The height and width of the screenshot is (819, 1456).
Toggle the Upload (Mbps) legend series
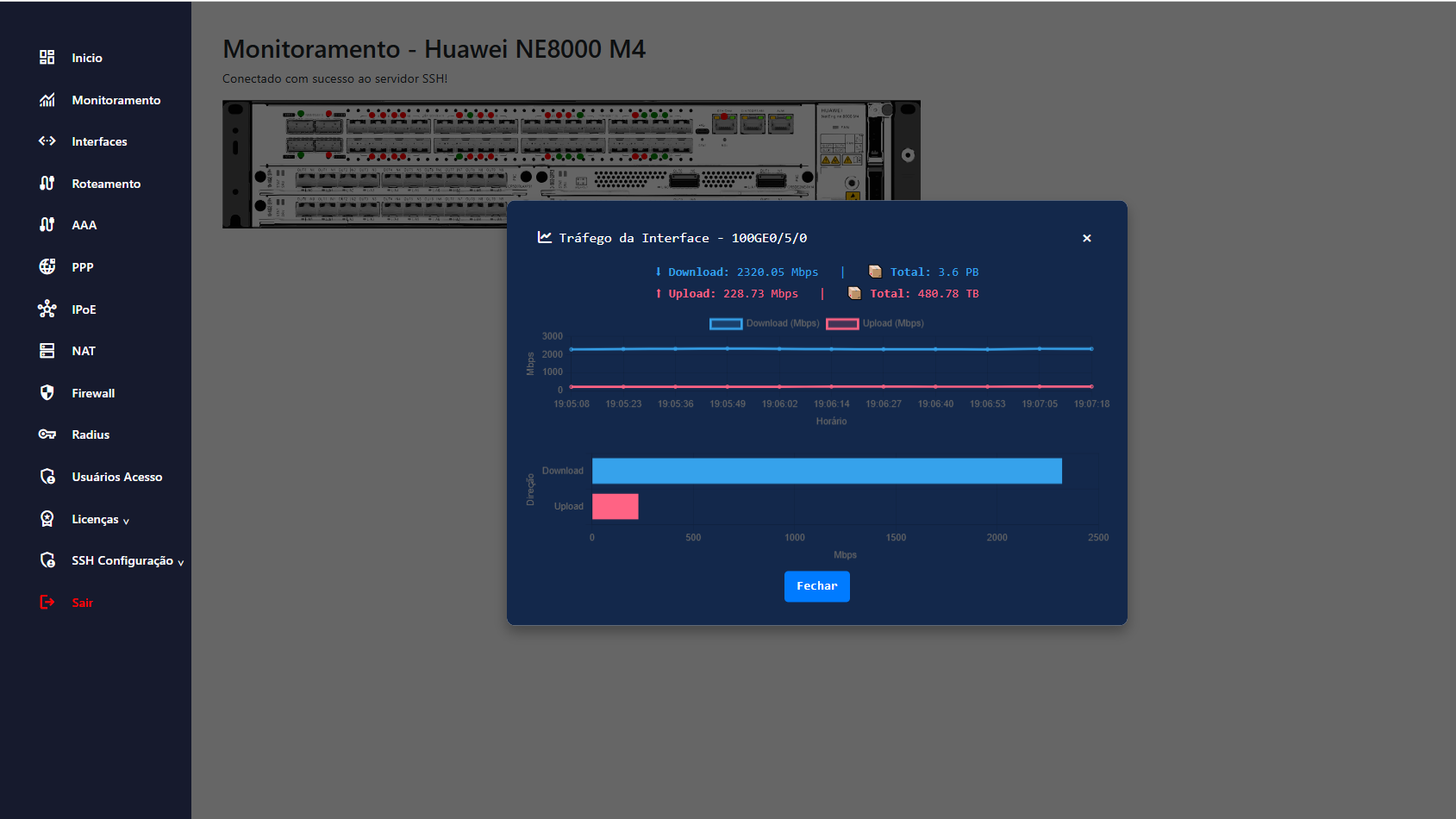875,323
